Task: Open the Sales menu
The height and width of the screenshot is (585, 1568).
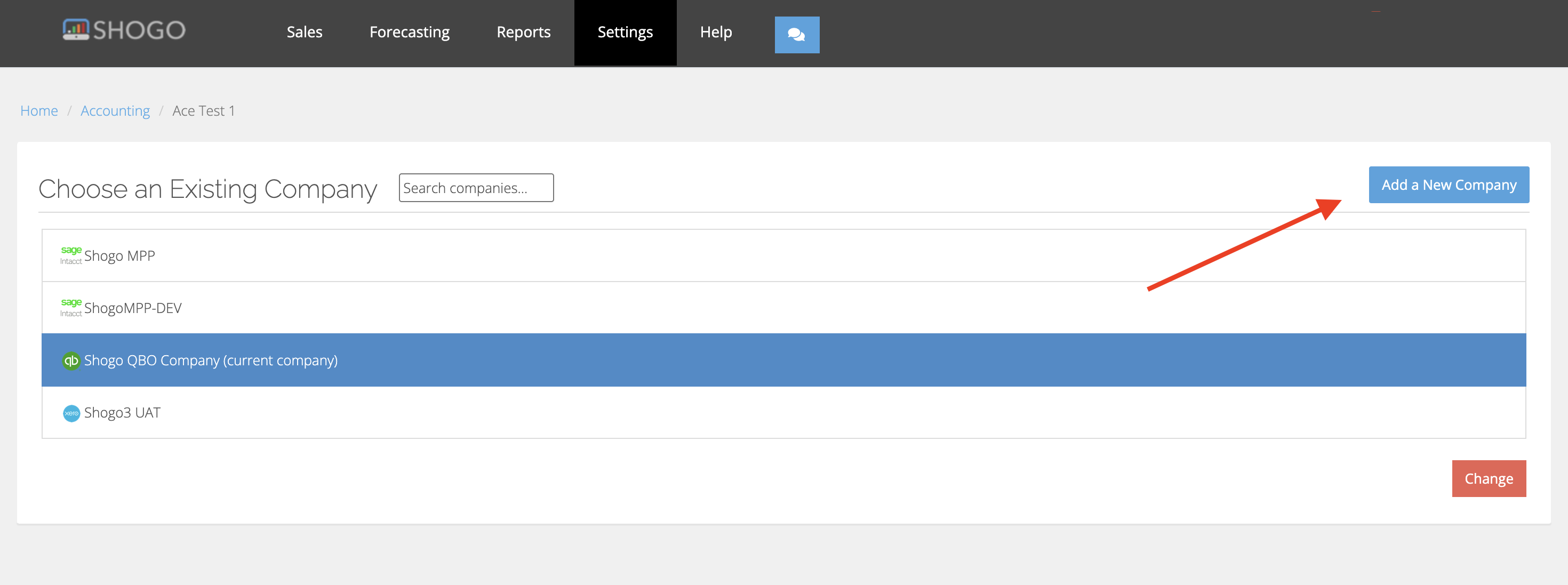Action: tap(305, 31)
